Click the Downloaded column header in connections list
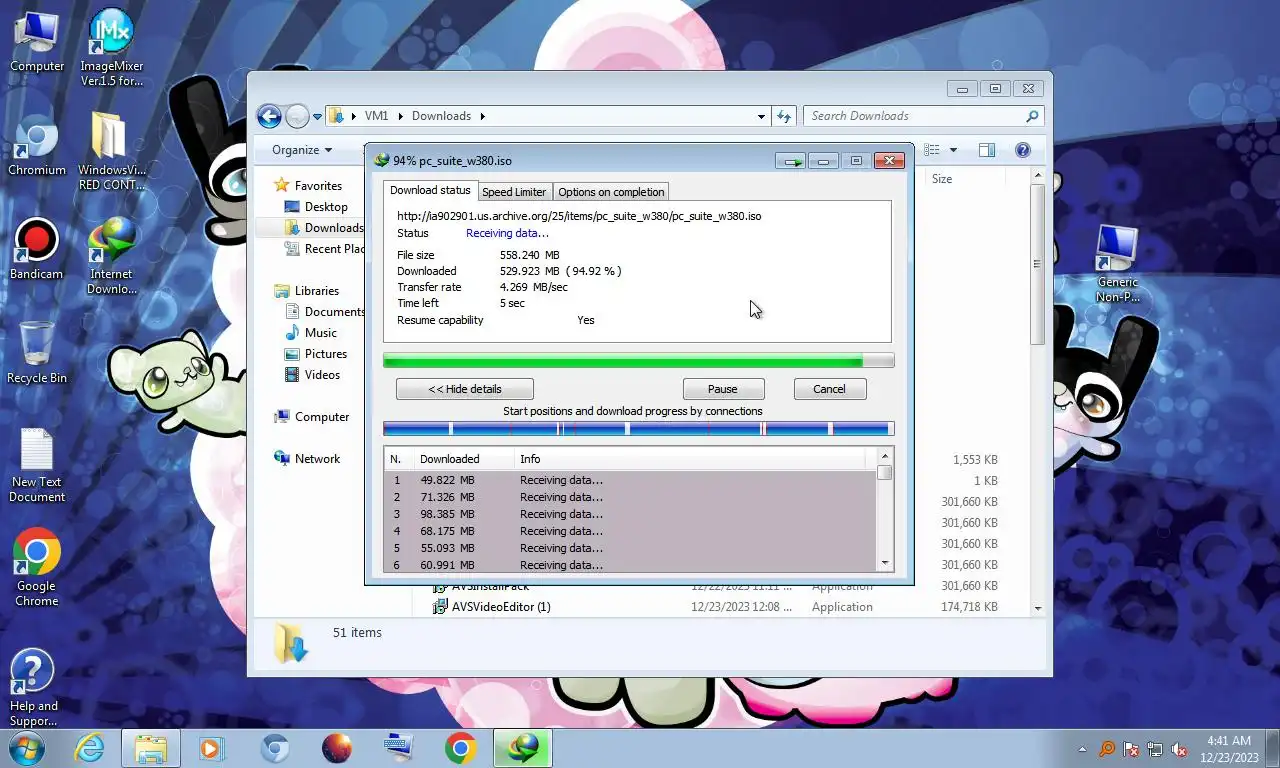This screenshot has height=768, width=1280. (464, 459)
